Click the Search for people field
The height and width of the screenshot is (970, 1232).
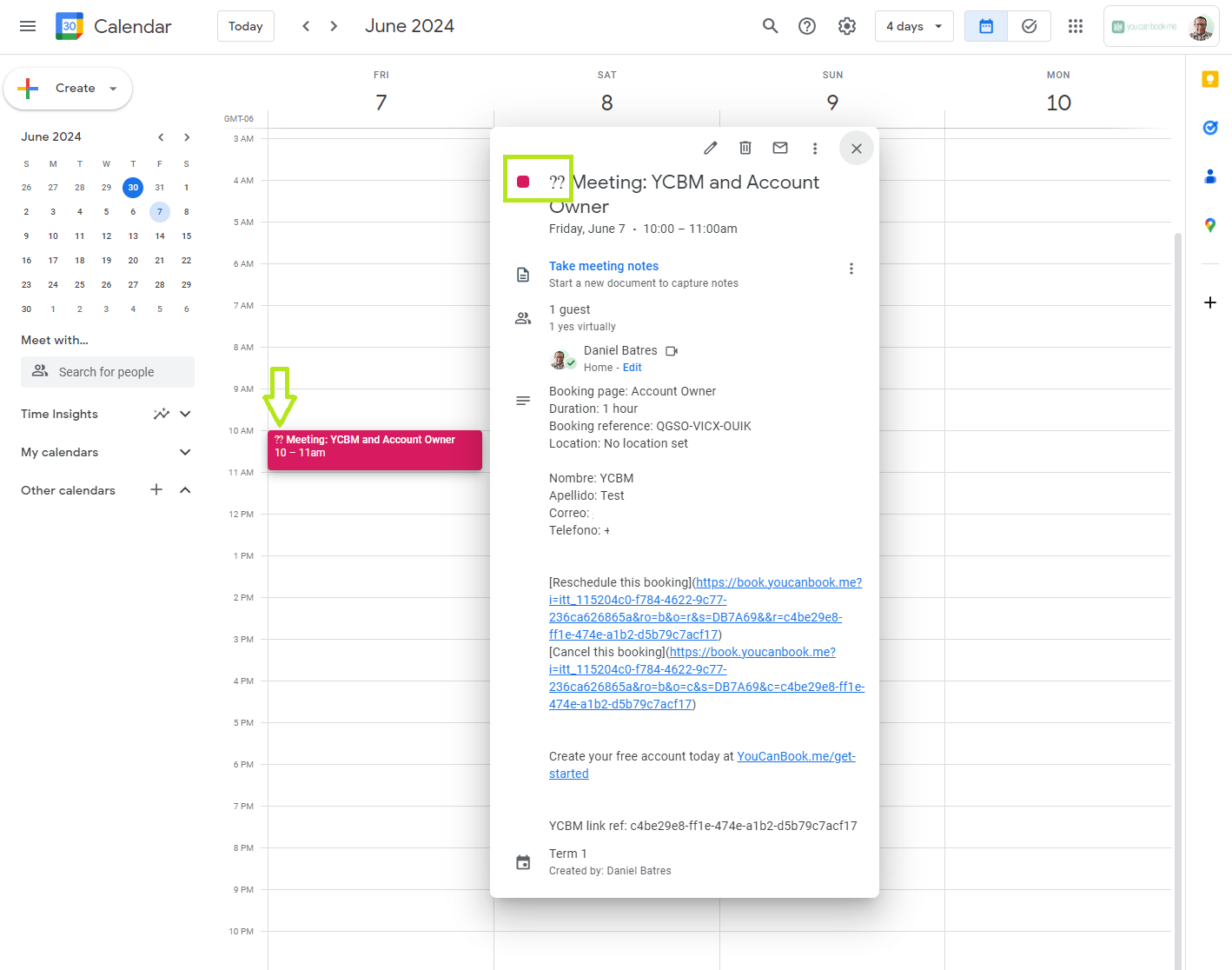(x=108, y=372)
